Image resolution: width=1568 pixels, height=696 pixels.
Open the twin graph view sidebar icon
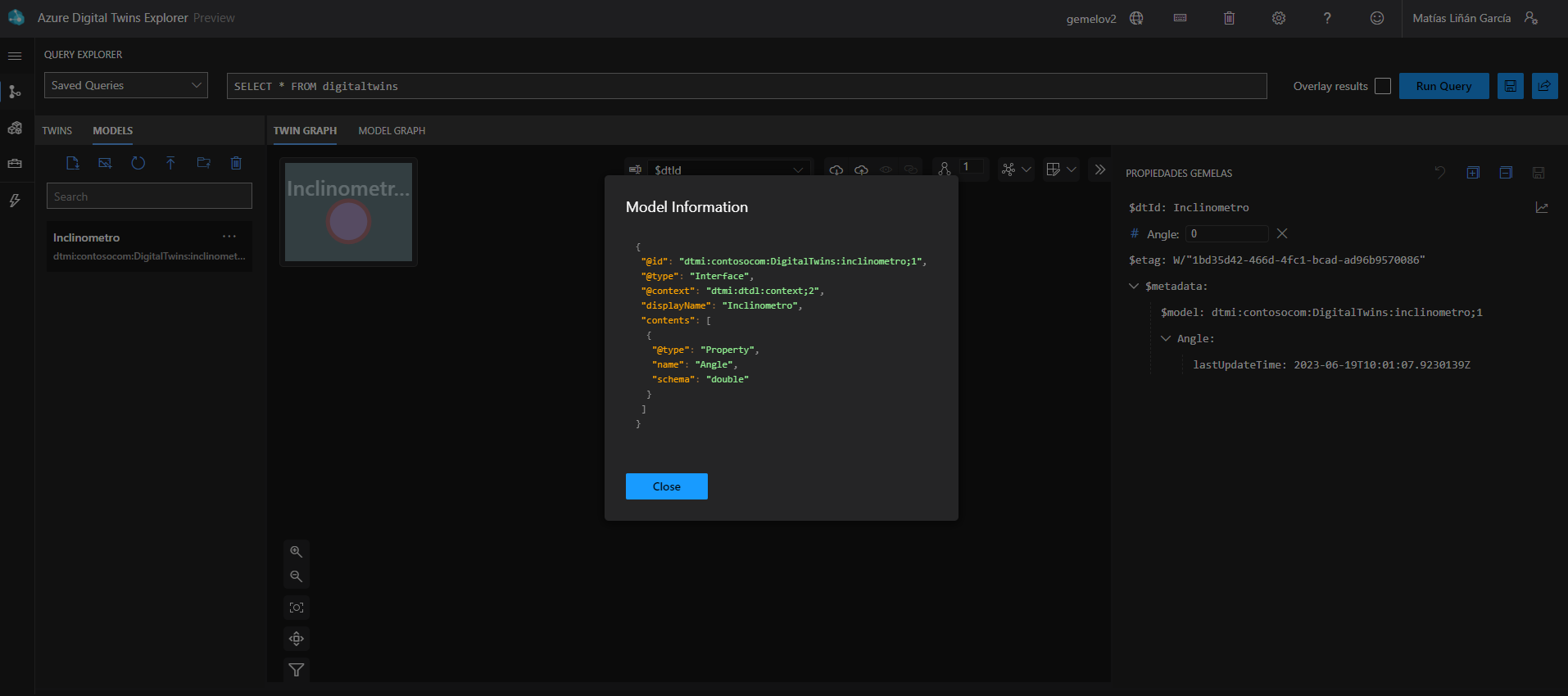15,92
